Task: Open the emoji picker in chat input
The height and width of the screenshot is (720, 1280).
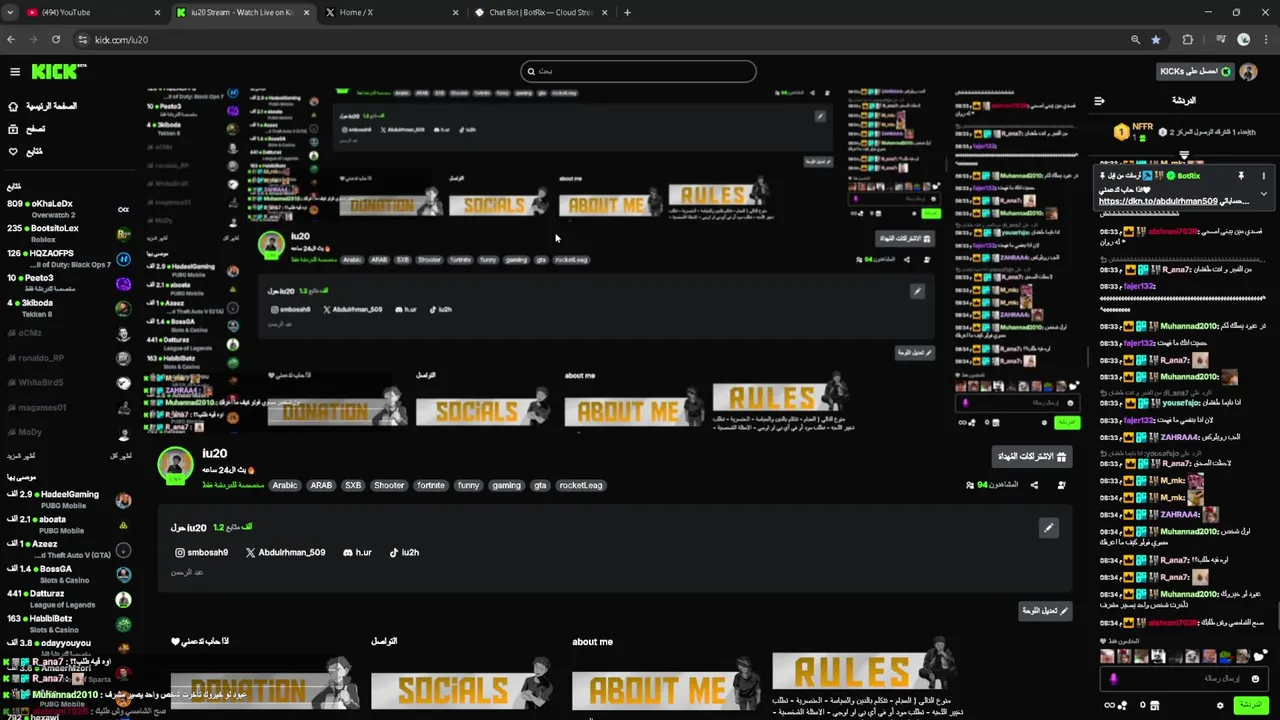Action: [x=1256, y=679]
